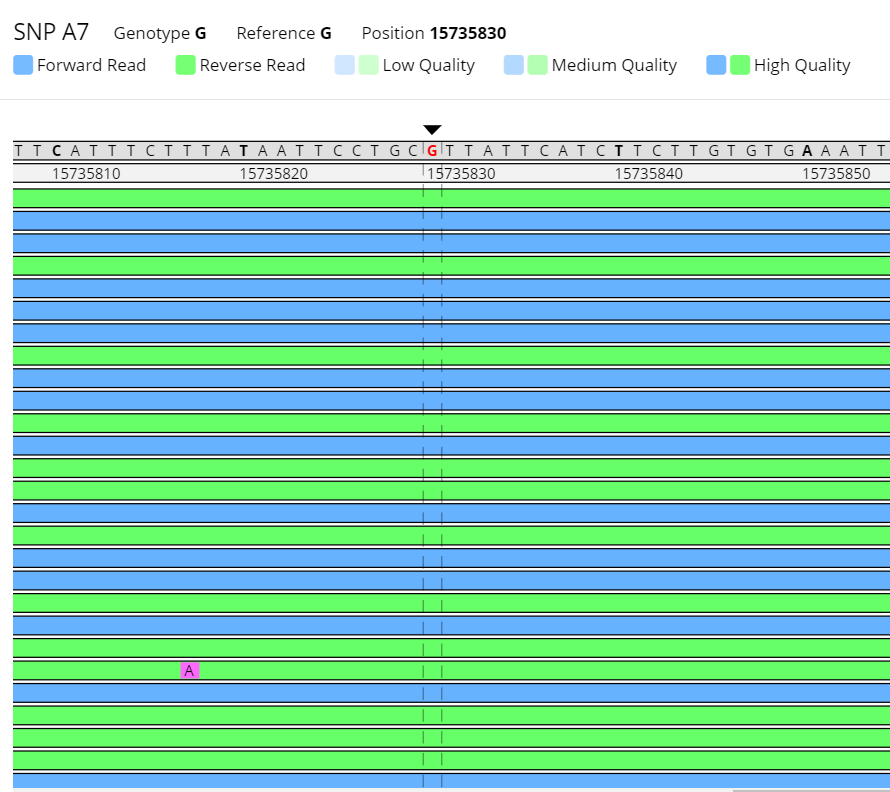Click the Position 15735830 label
Viewport: 890px width, 792px height.
pos(434,33)
